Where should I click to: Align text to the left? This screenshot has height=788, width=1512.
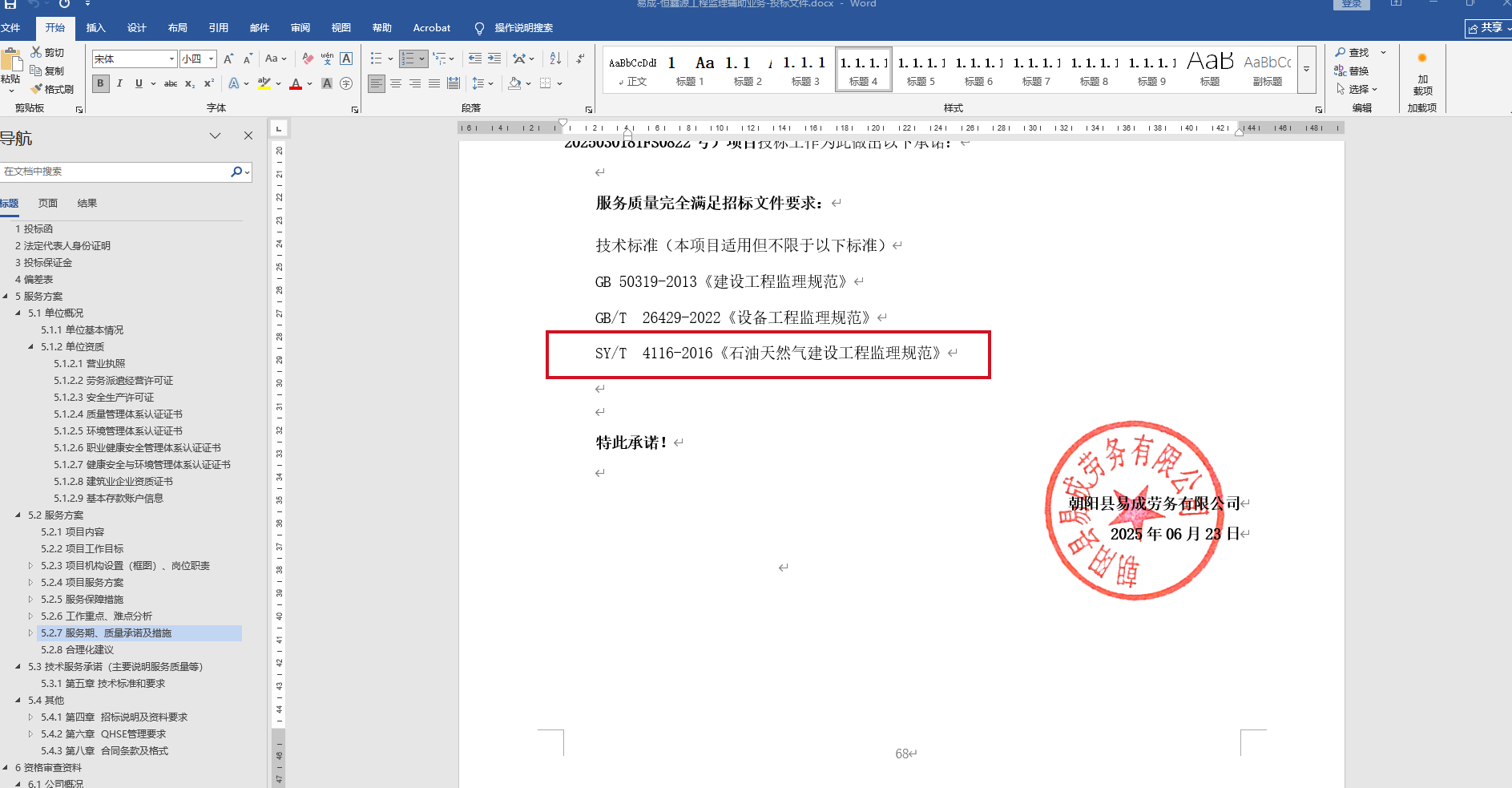tap(377, 83)
